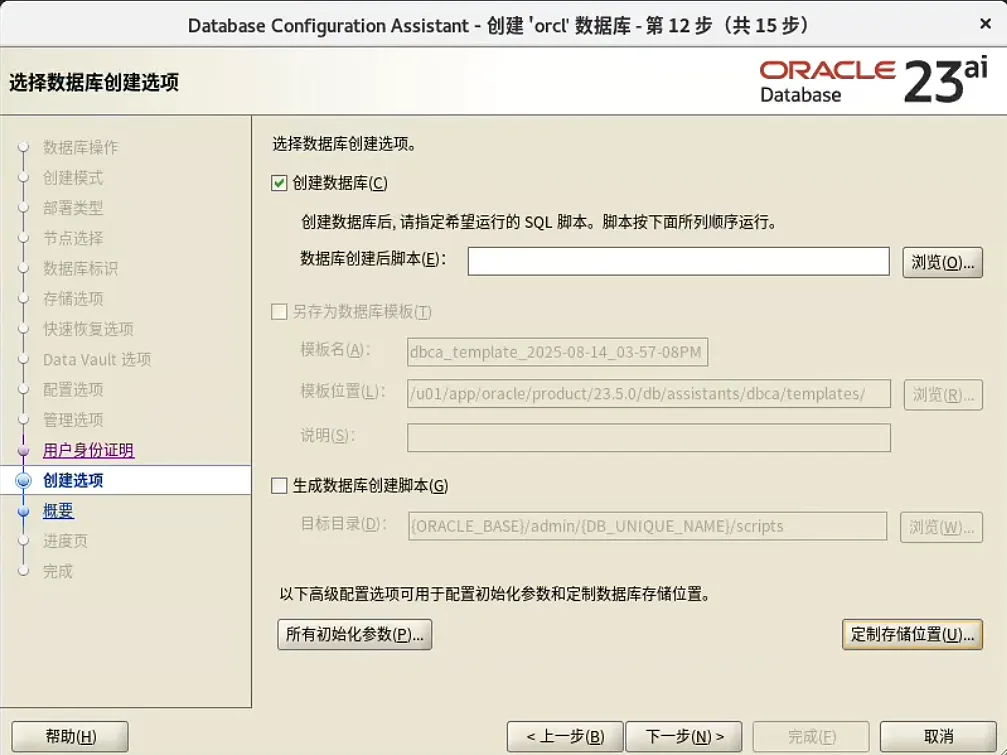The image size is (1007, 755).
Task: Proceed with the 下一步 button
Action: [684, 736]
